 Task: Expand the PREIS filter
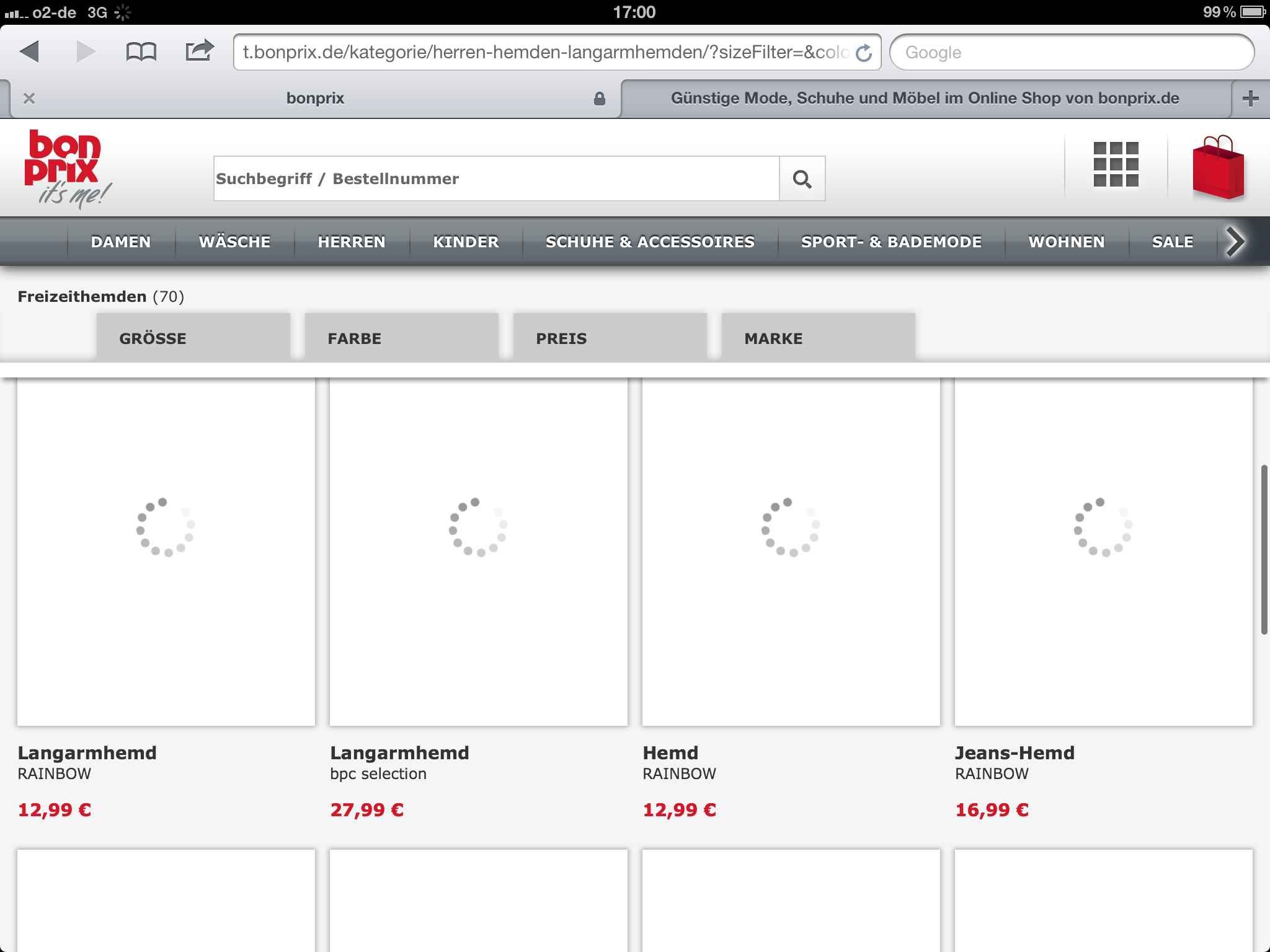(x=610, y=338)
